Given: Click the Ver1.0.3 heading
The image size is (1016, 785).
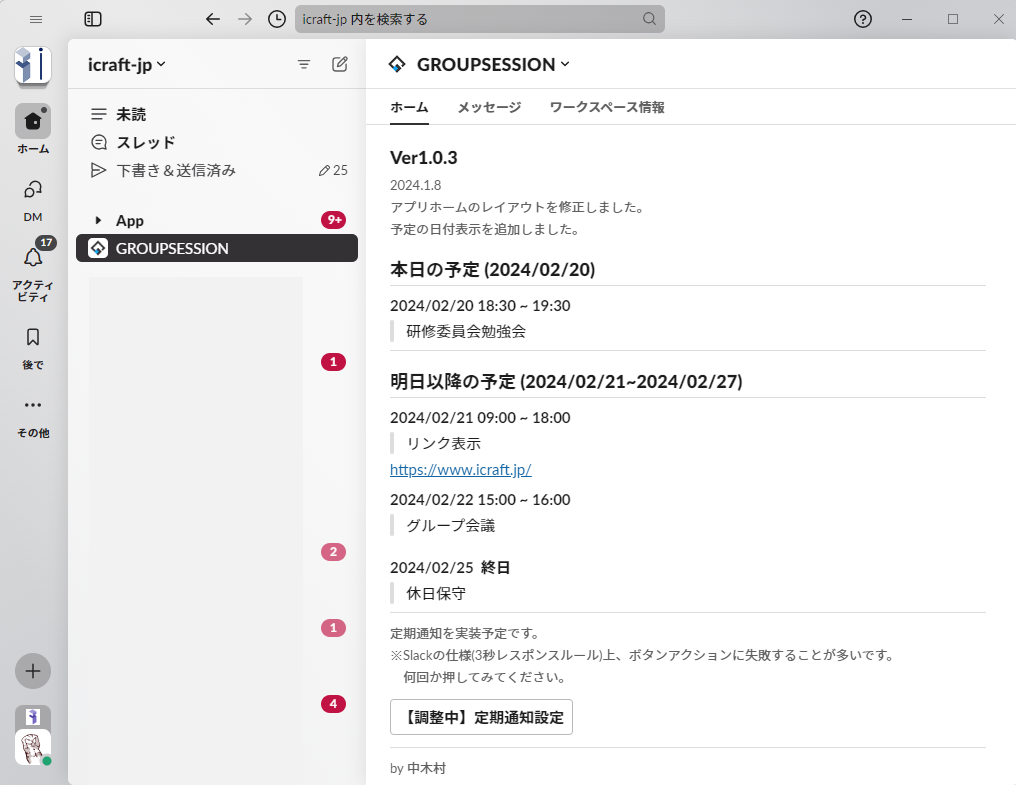Looking at the screenshot, I should click(424, 158).
